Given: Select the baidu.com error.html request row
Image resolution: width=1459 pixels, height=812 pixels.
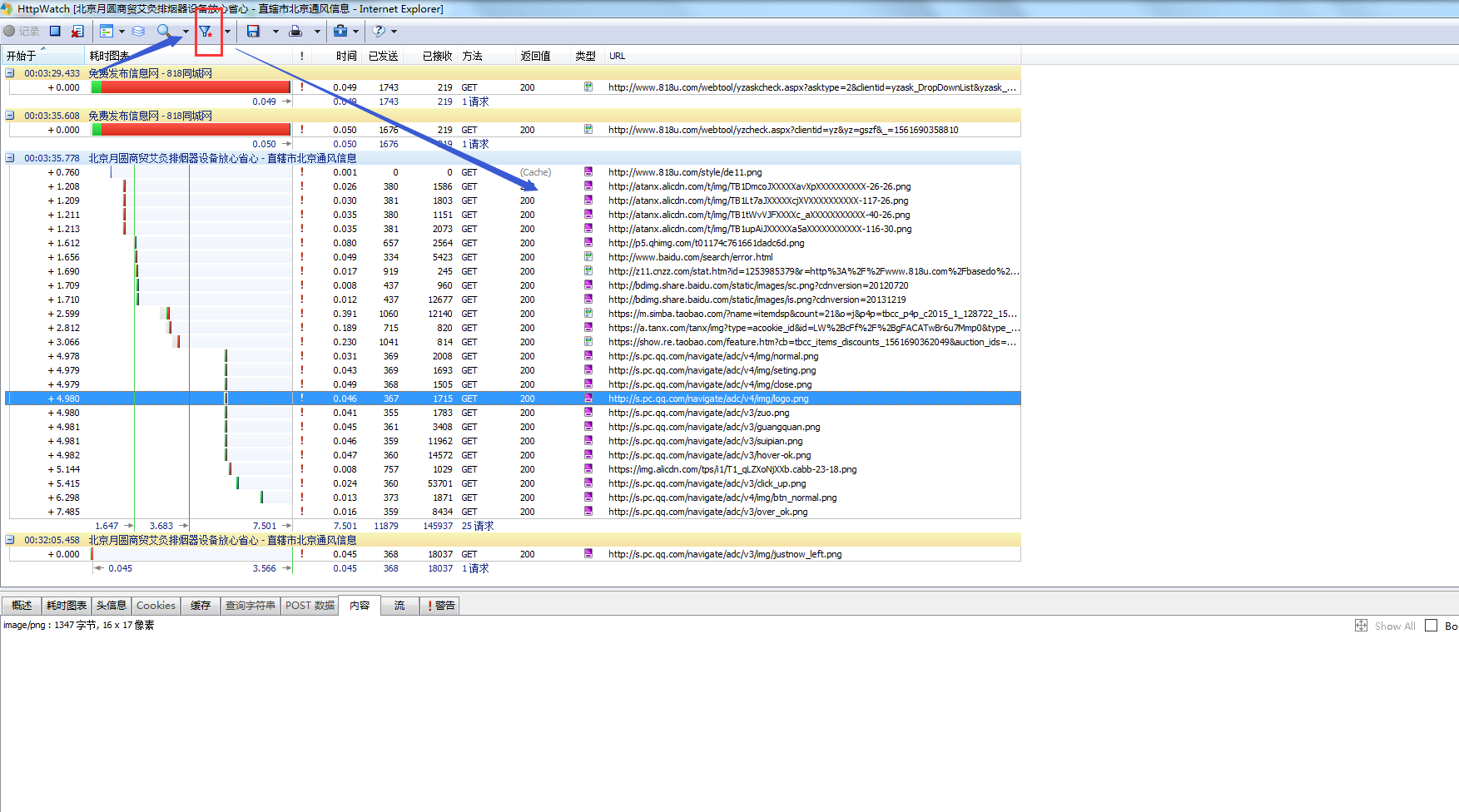Looking at the screenshot, I should tap(690, 257).
